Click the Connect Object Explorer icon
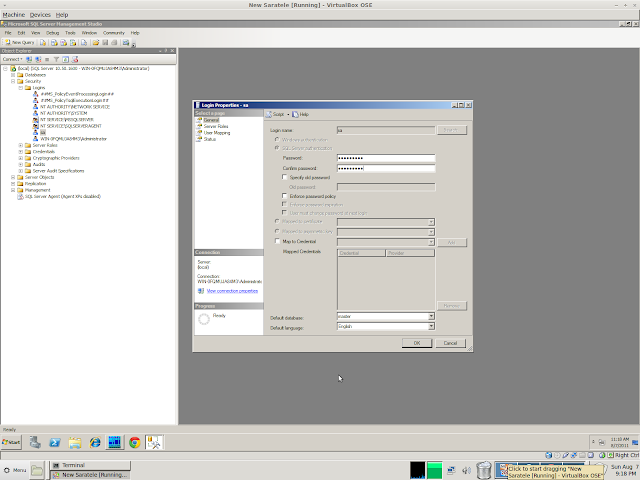 coord(29,59)
